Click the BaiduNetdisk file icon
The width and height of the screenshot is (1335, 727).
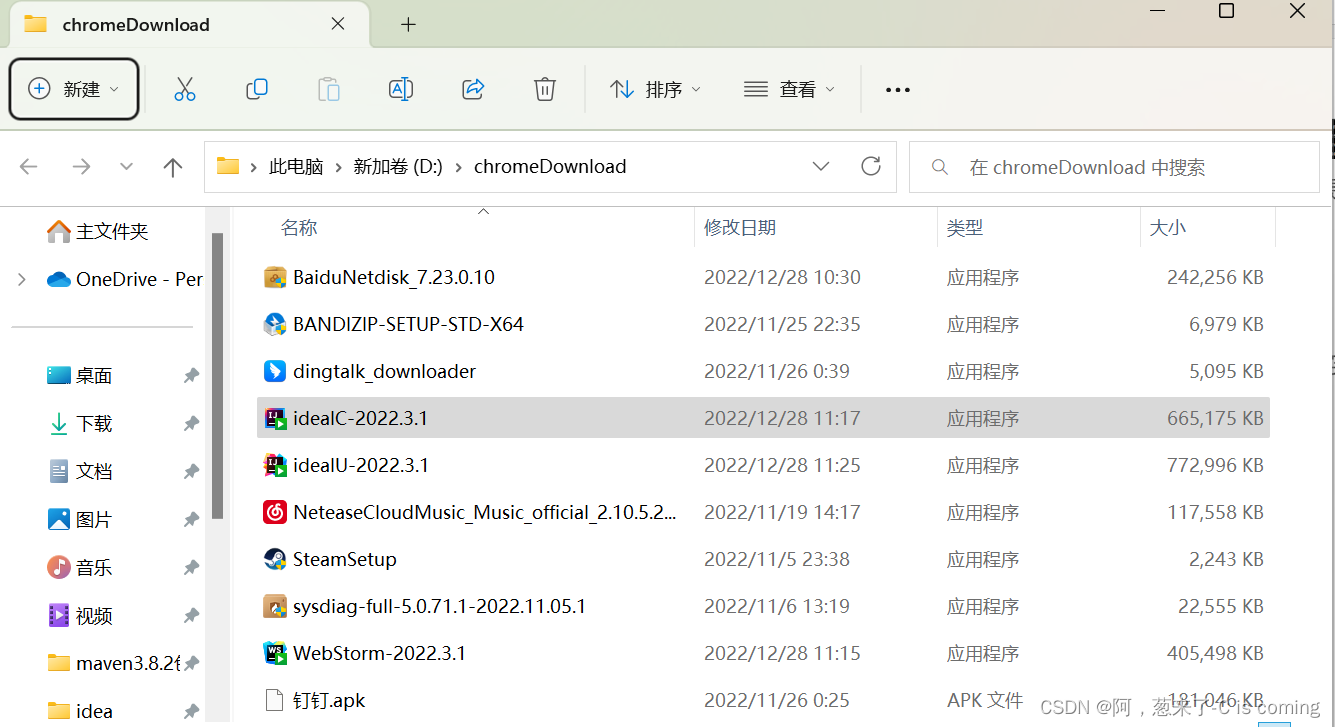275,277
